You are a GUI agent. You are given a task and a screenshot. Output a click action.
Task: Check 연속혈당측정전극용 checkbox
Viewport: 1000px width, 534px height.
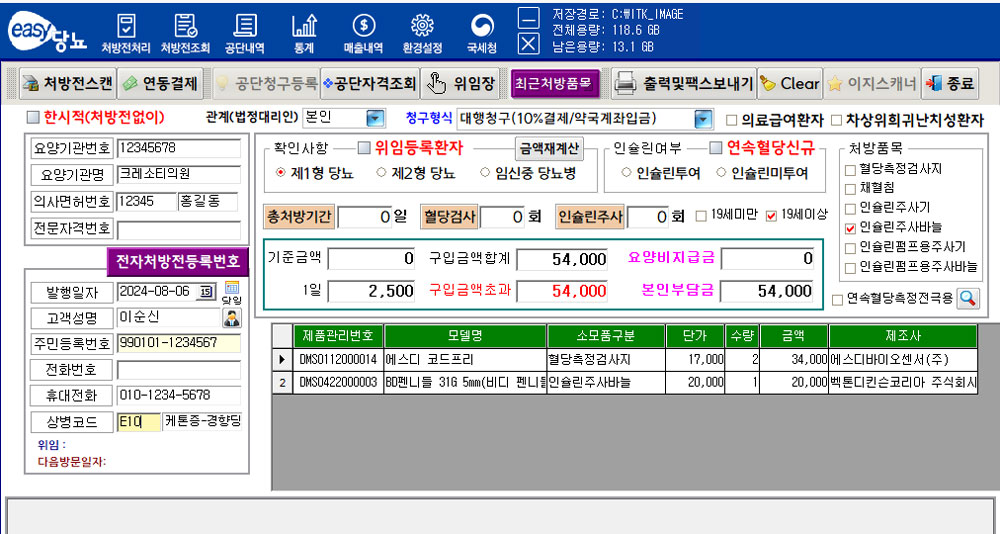[x=837, y=300]
